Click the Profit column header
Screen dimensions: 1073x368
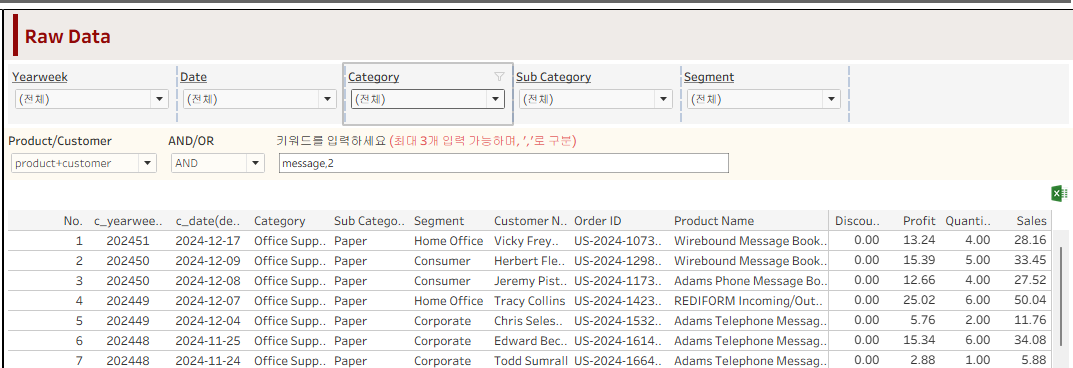919,221
